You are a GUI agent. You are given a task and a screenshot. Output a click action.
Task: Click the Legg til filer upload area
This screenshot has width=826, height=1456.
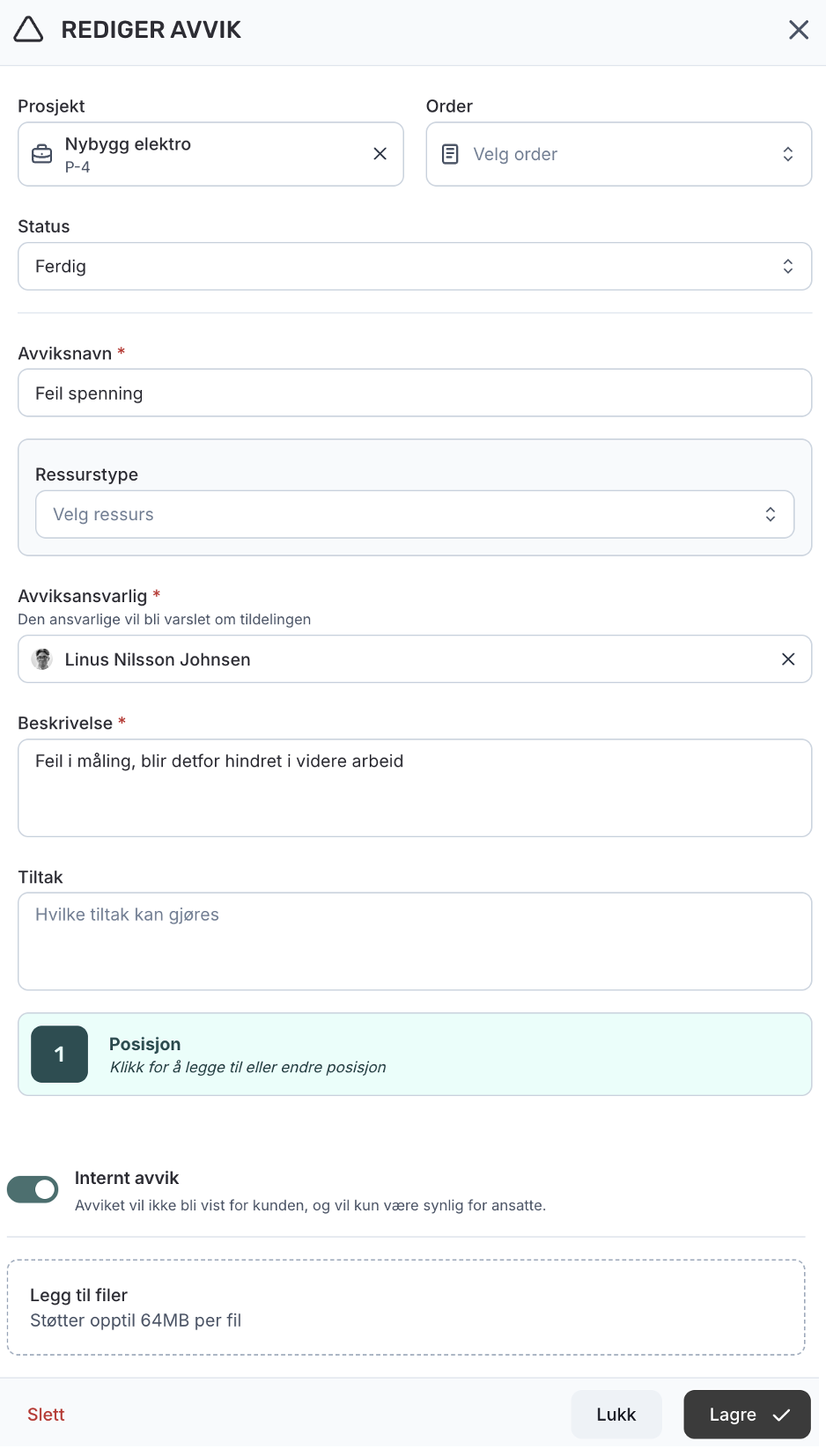click(x=405, y=1307)
